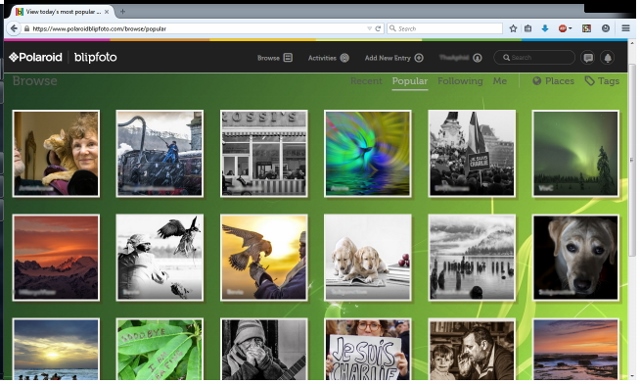Viewport: 640px width, 384px height.
Task: Open the sepia man and child photo
Action: [x=472, y=349]
